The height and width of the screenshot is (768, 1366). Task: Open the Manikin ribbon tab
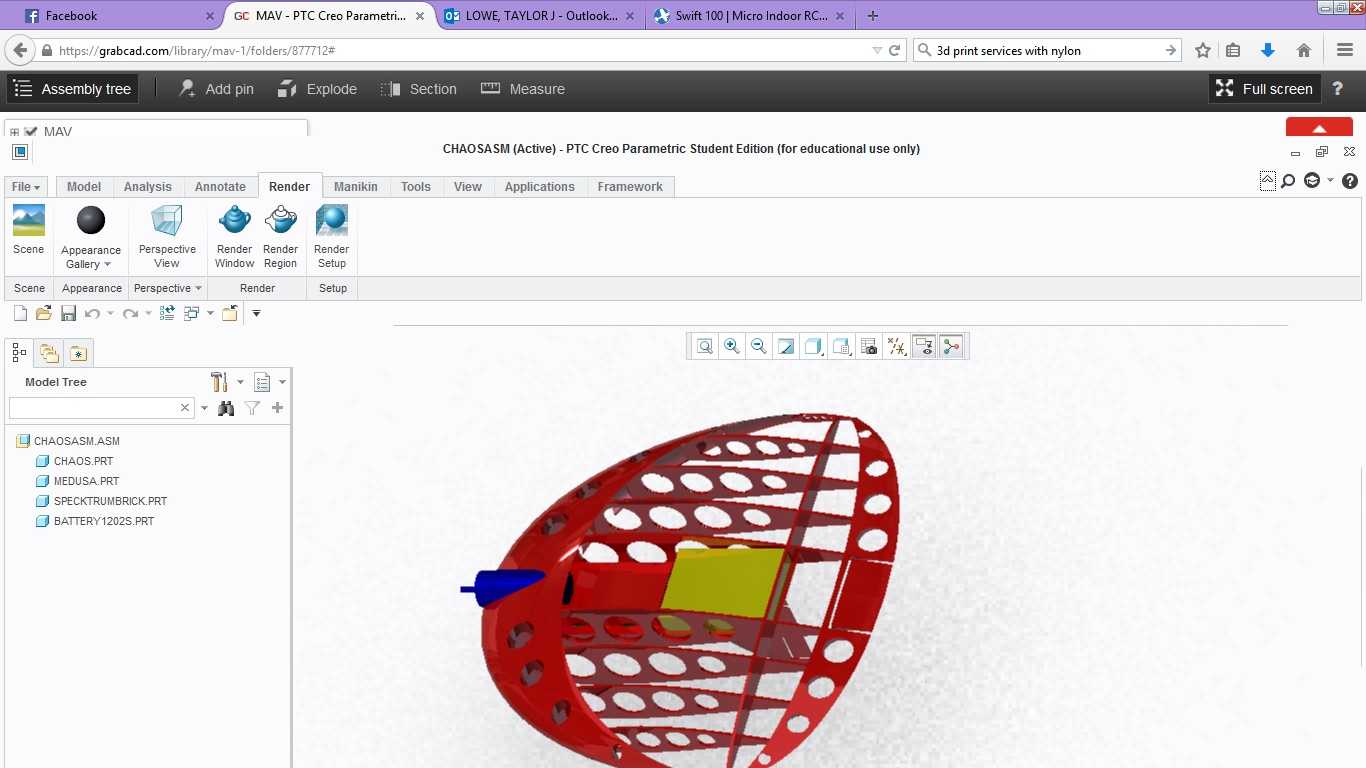coord(356,187)
